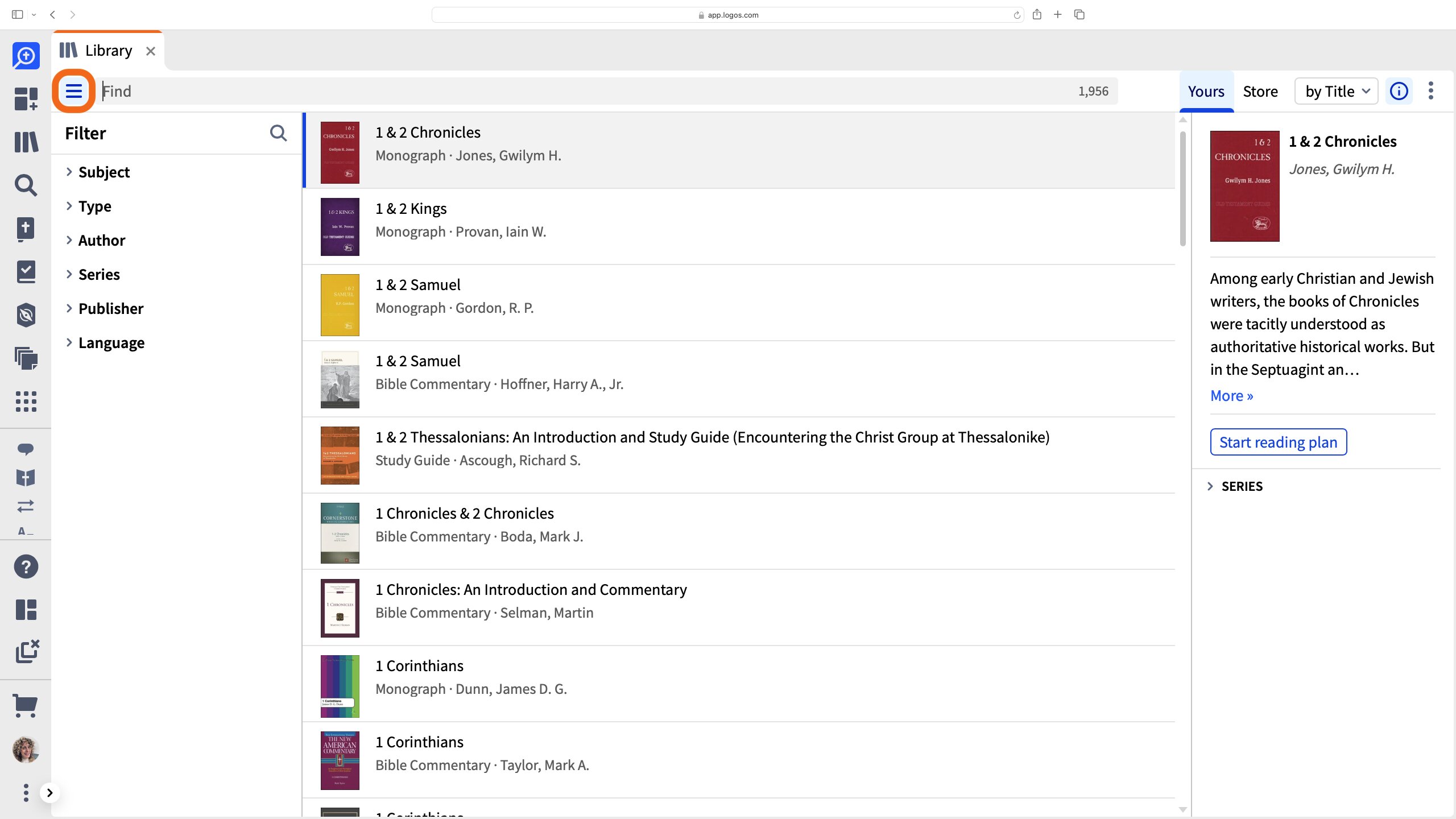Open 1 & 2 Kings by Provan
This screenshot has width=1456, height=819.
pyautogui.click(x=738, y=226)
